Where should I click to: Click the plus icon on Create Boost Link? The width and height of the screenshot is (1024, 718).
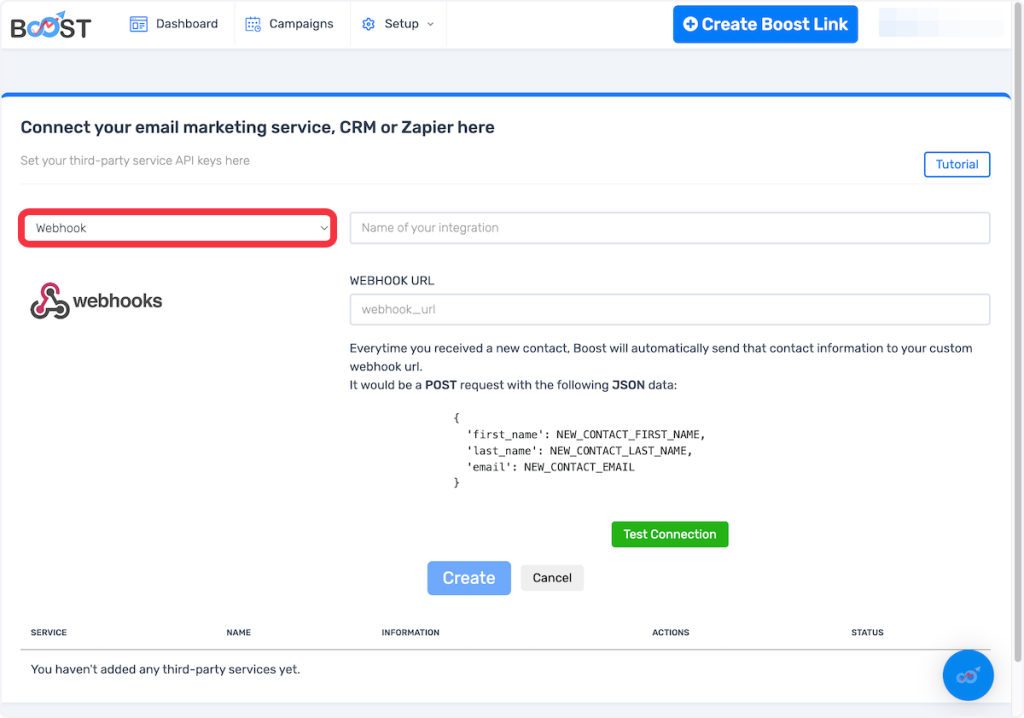pos(690,24)
